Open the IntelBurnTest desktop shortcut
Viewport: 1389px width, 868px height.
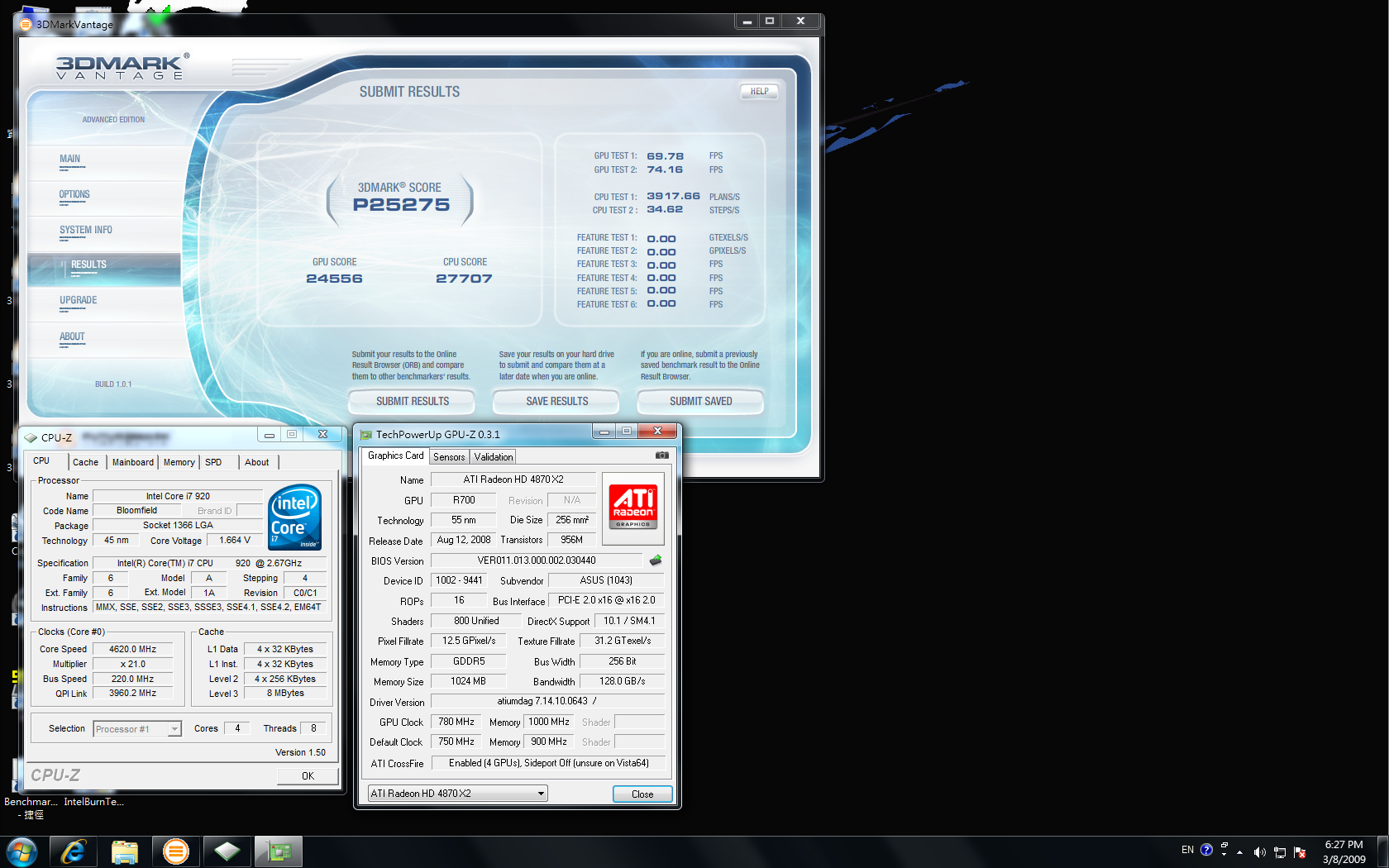click(93, 801)
